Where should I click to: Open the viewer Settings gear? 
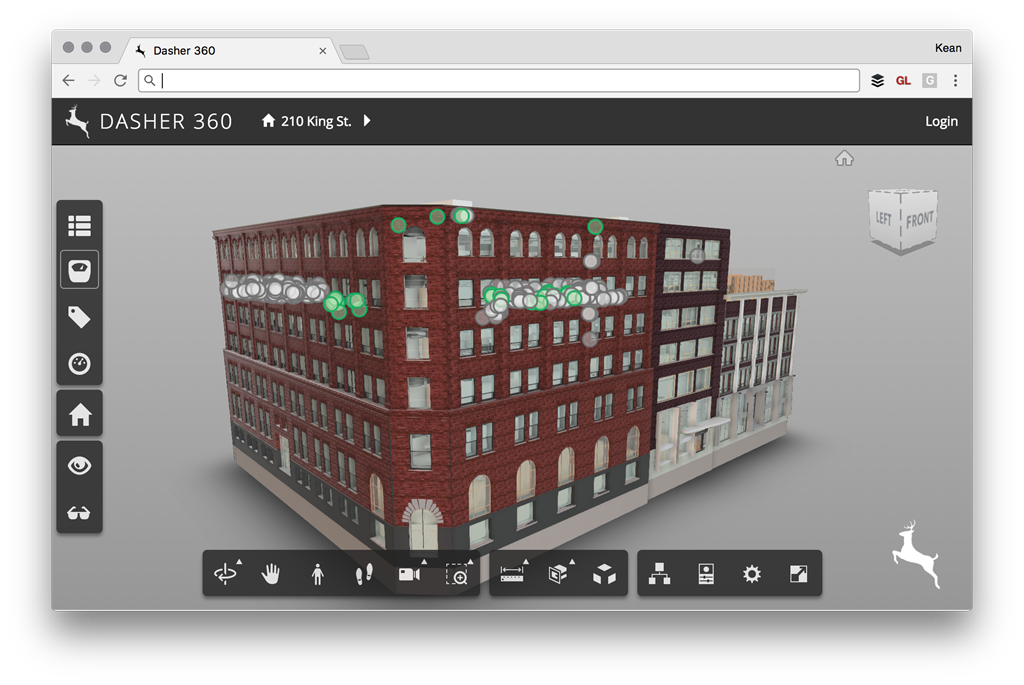752,574
